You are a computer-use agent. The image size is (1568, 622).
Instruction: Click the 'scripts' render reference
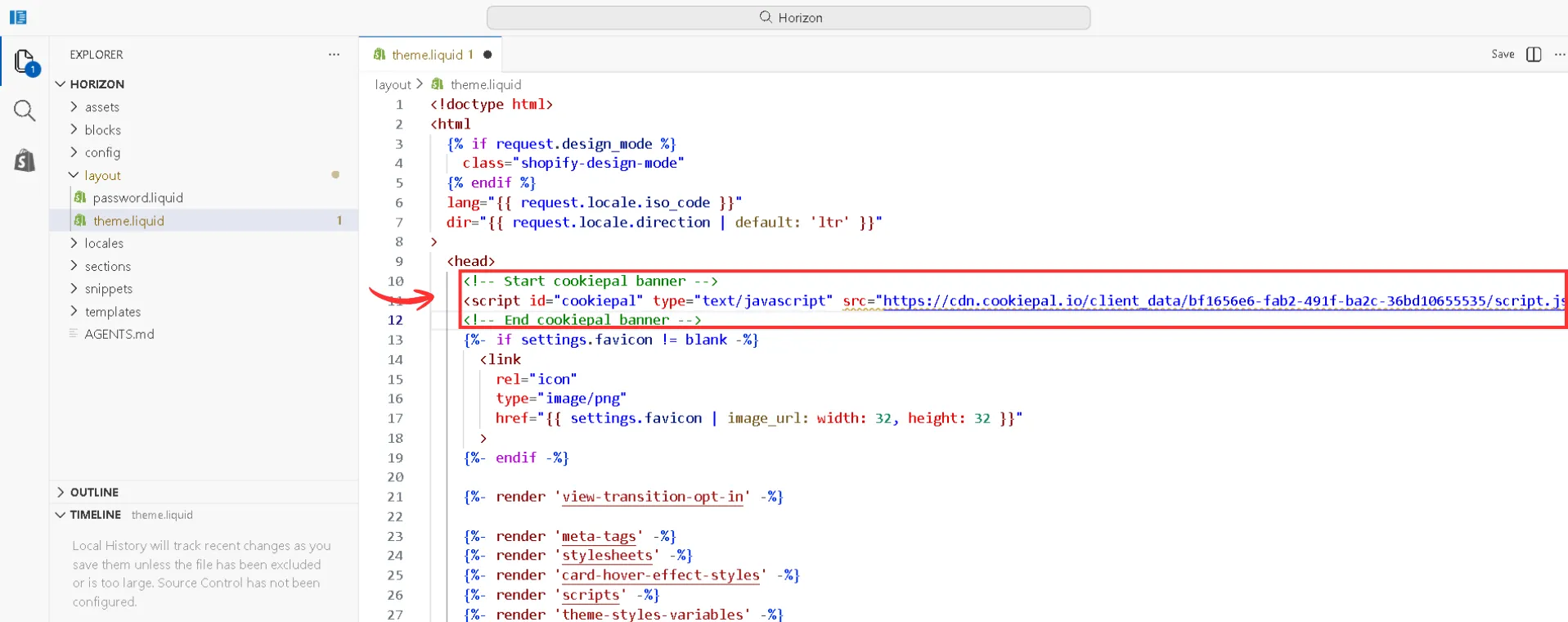(591, 595)
